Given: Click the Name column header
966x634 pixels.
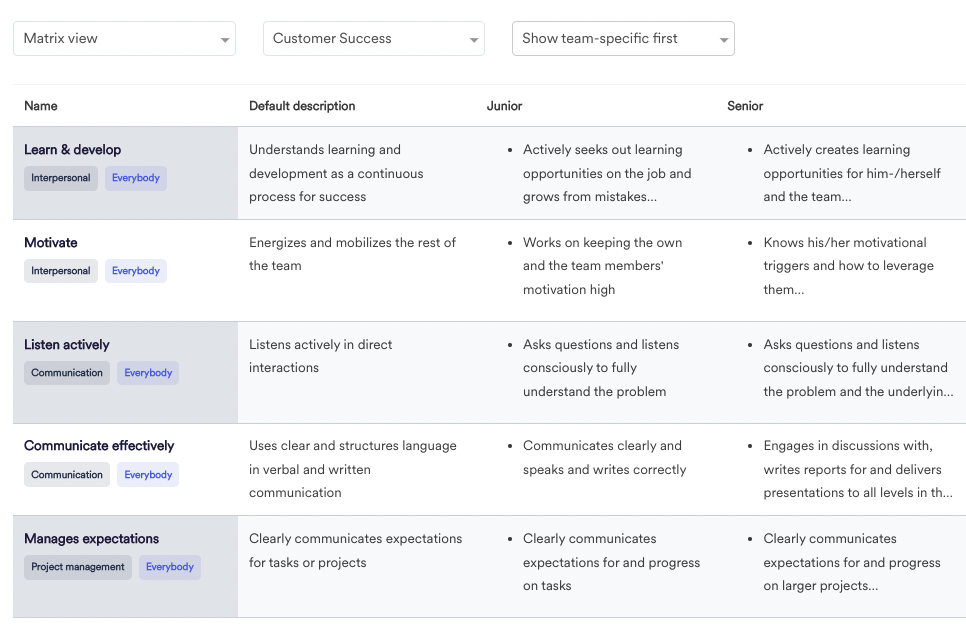Looking at the screenshot, I should click(41, 106).
